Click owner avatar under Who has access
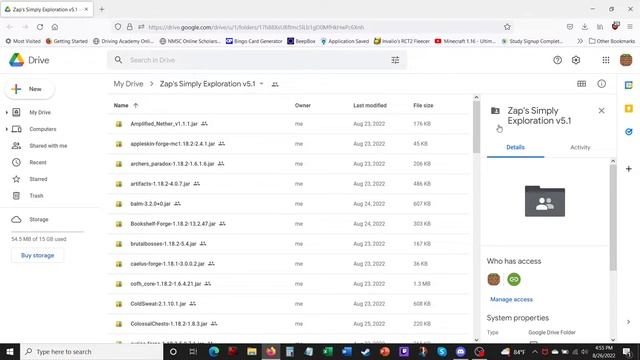This screenshot has width=640, height=360. (494, 279)
